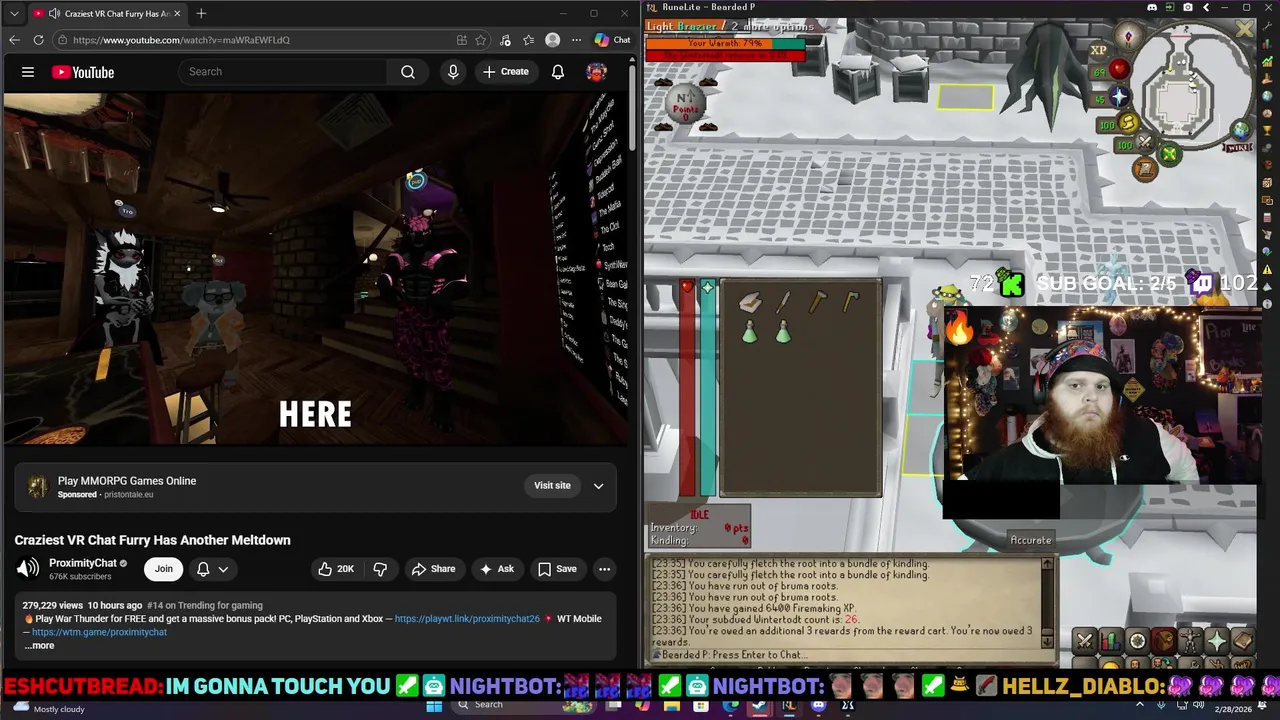Open RuneLite Discord icon in title bar
This screenshot has height=720, width=1280.
click(x=1152, y=8)
